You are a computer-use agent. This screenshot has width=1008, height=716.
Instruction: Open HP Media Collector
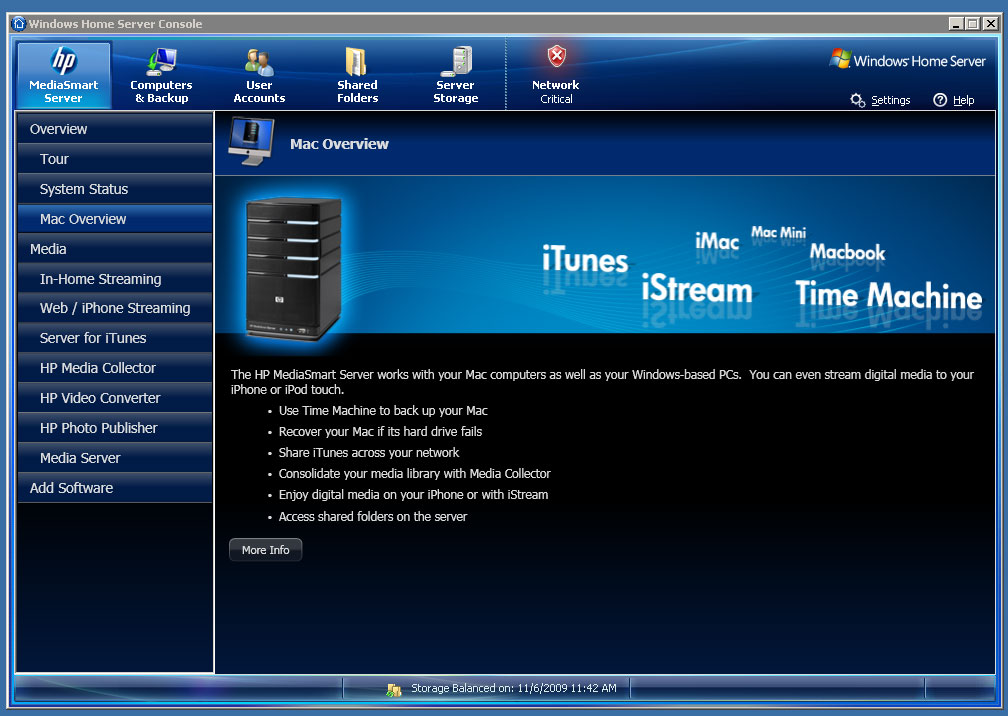114,368
